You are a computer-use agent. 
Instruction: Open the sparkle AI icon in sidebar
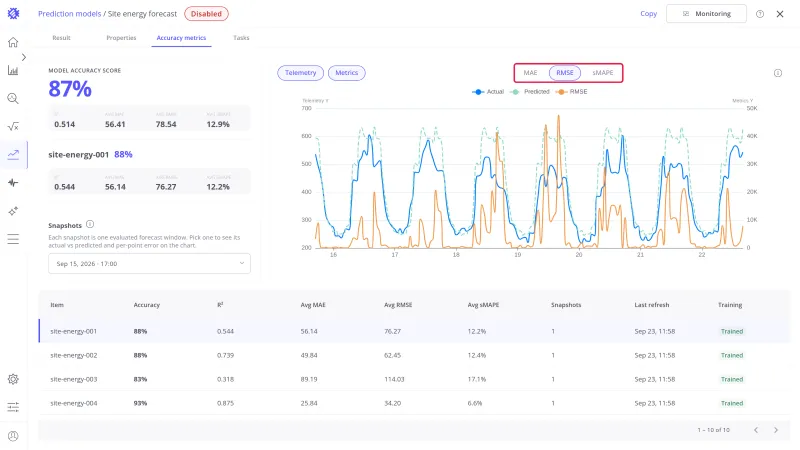click(x=13, y=211)
